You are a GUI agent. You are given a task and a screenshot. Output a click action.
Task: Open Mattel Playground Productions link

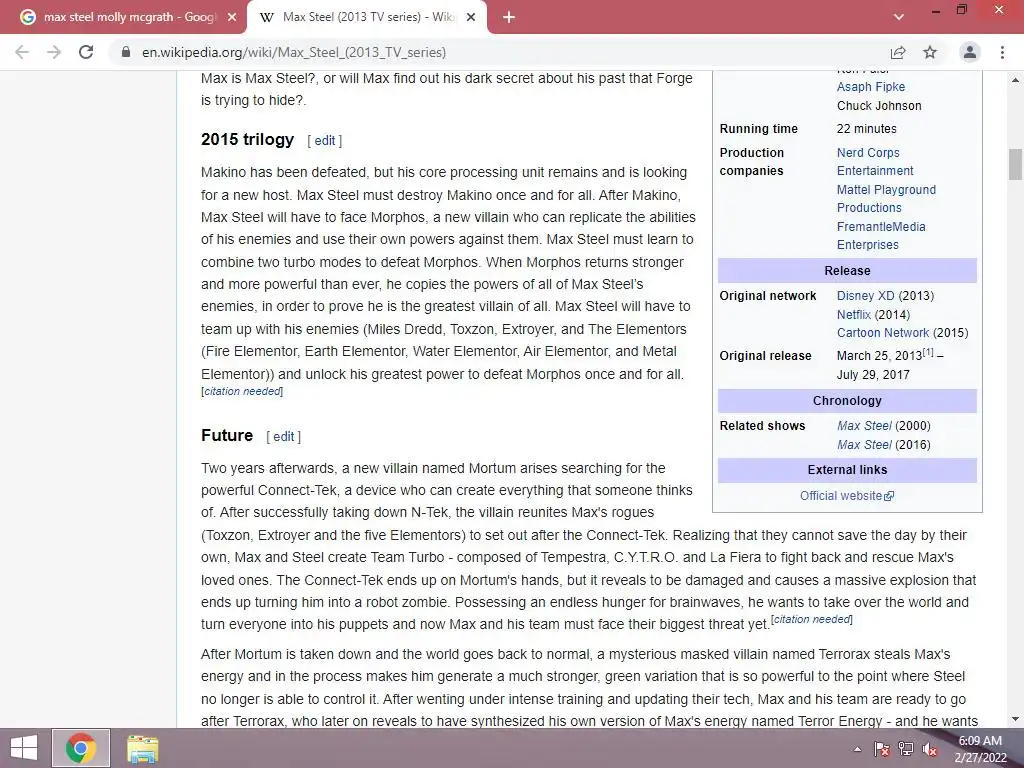886,199
